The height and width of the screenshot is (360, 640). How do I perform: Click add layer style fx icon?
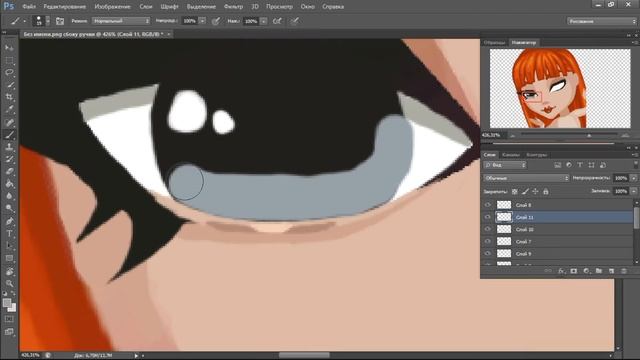point(561,271)
